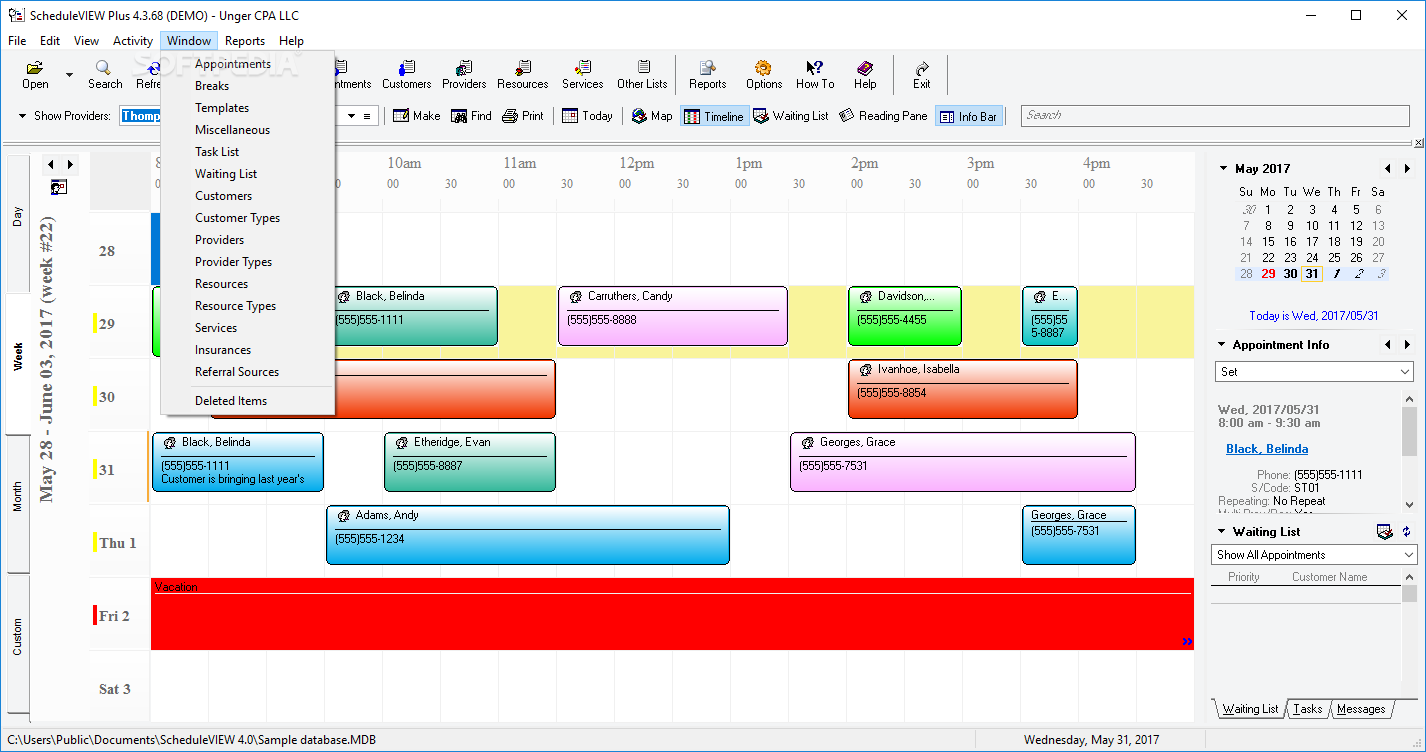
Task: Show previous appointment info with left arrow
Action: [1387, 345]
